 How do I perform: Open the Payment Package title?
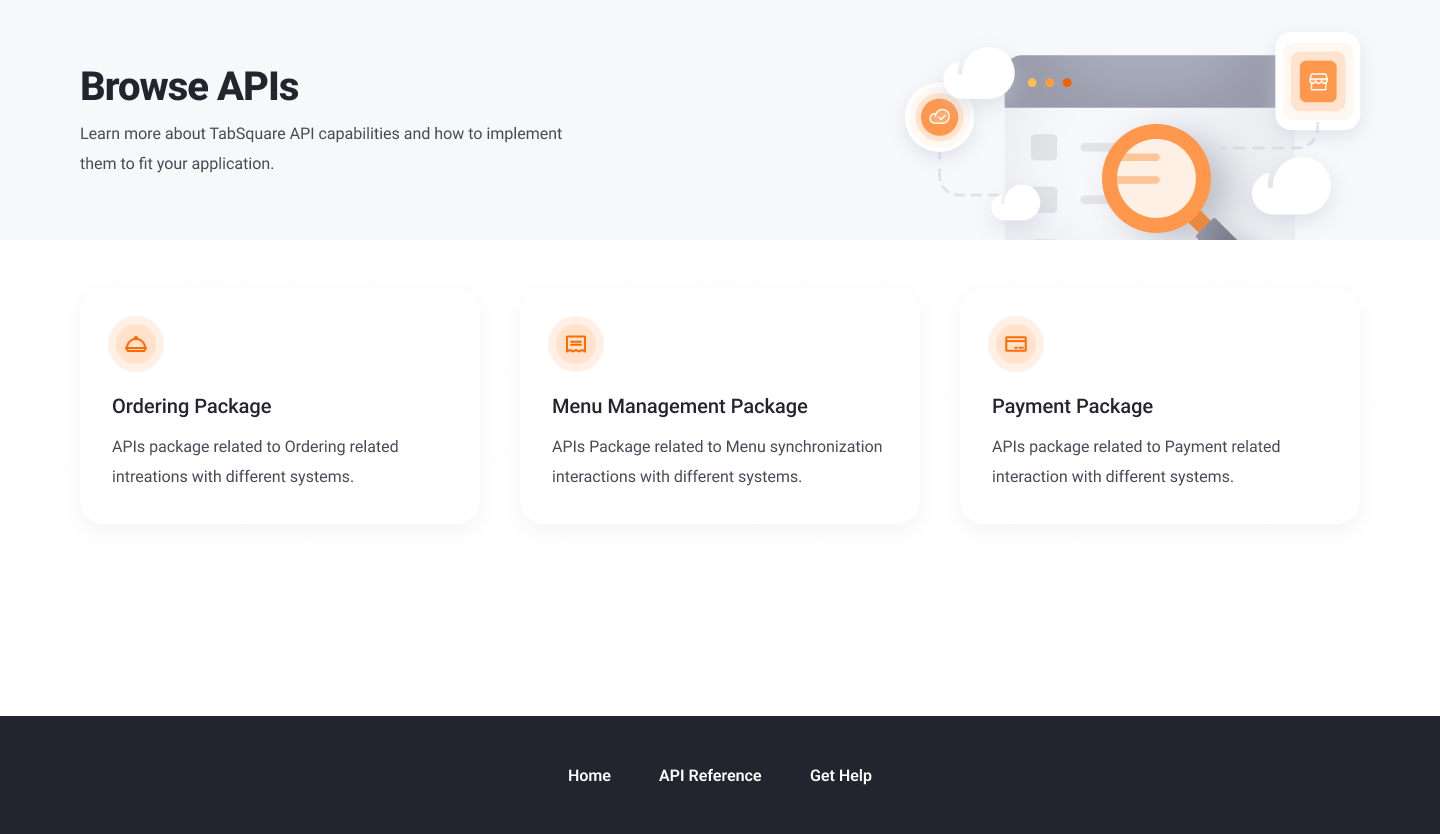(1072, 406)
